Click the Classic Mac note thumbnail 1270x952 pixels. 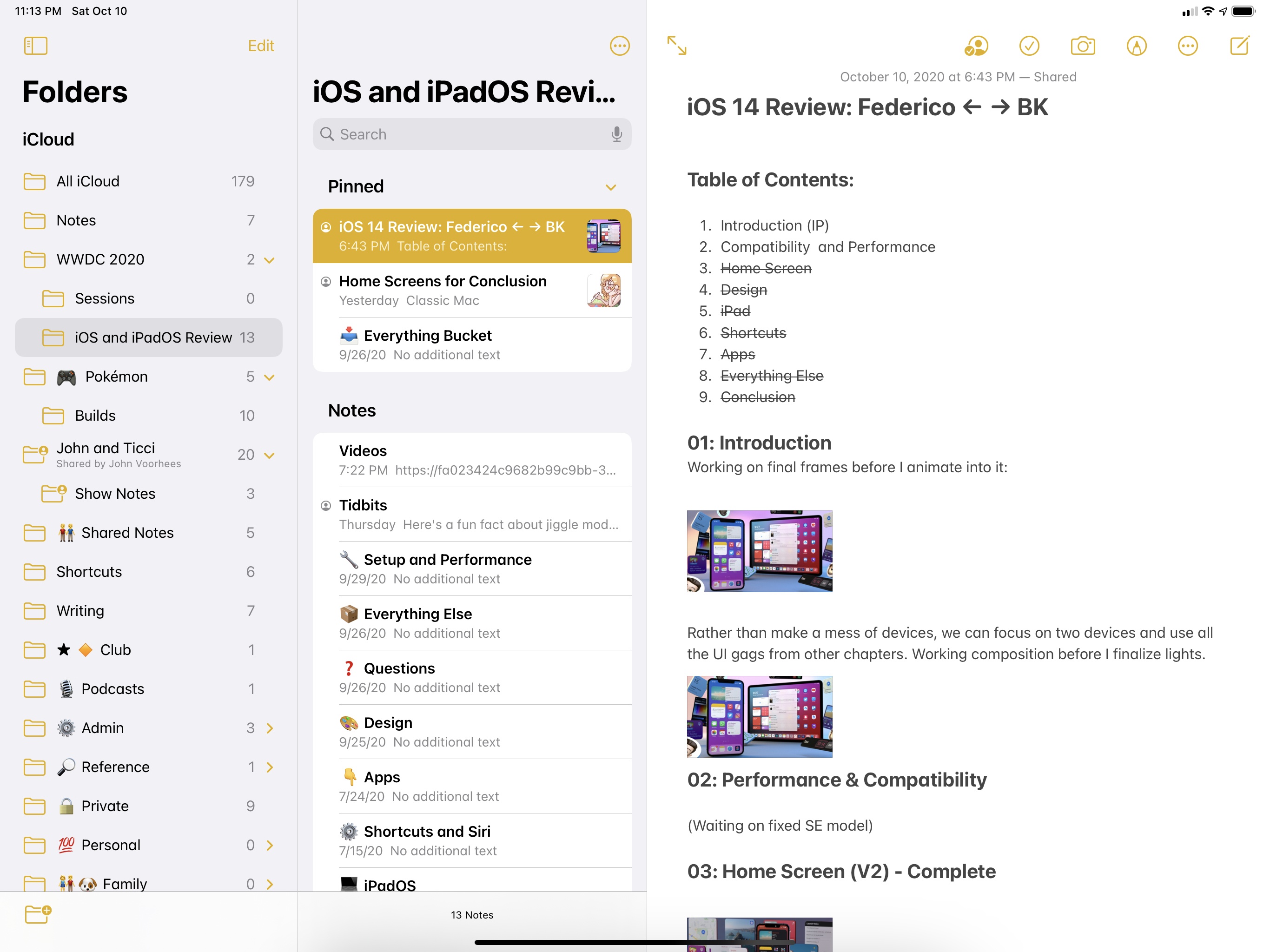[x=603, y=291]
